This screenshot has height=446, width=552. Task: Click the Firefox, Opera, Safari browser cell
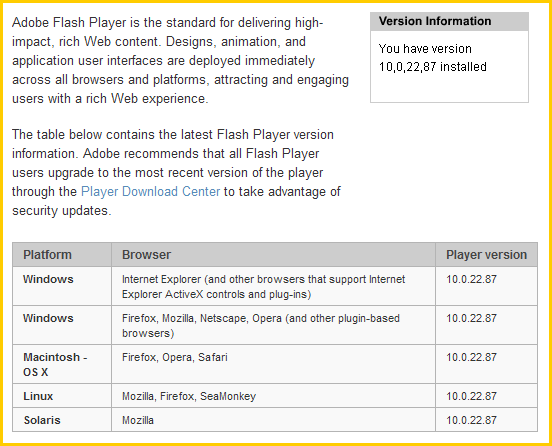273,364
